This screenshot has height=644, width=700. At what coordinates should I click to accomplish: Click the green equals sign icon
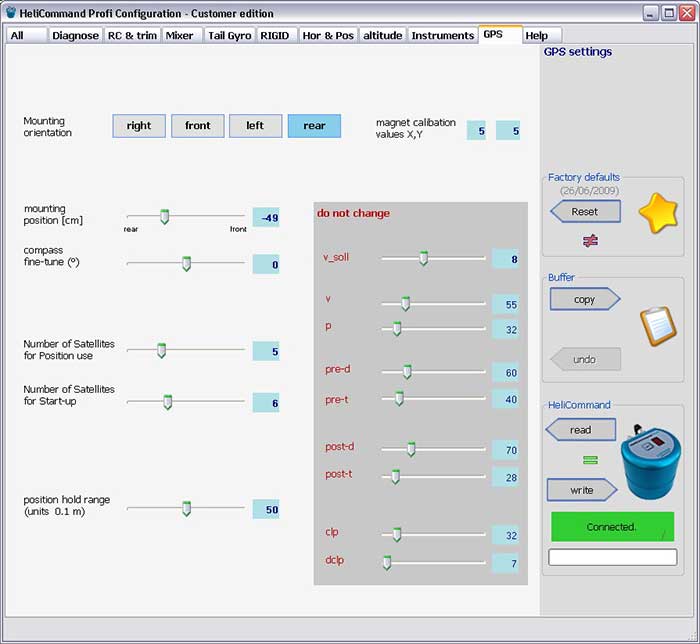pyautogui.click(x=590, y=460)
